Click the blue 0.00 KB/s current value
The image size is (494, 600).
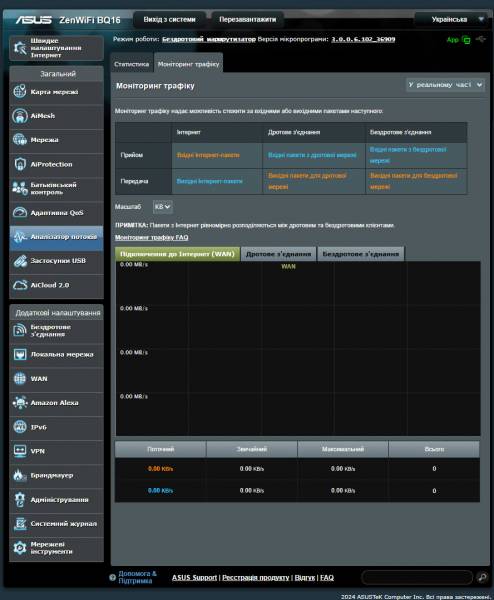point(160,491)
